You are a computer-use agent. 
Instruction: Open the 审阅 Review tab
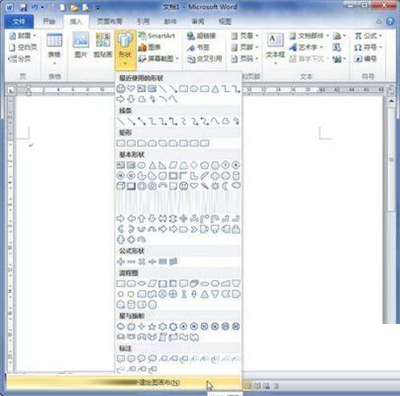pyautogui.click(x=198, y=21)
